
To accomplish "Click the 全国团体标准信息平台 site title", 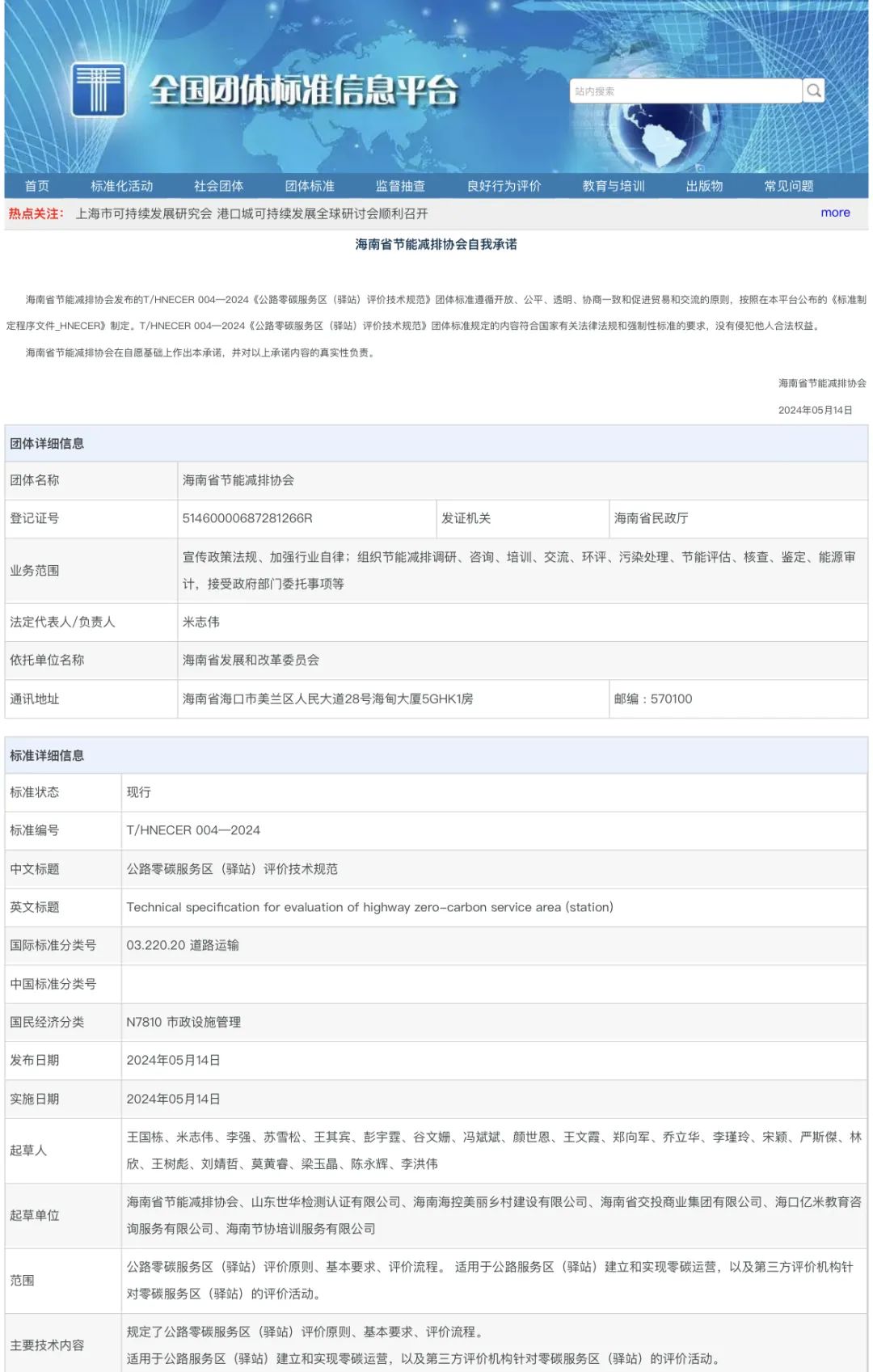I will click(303, 91).
